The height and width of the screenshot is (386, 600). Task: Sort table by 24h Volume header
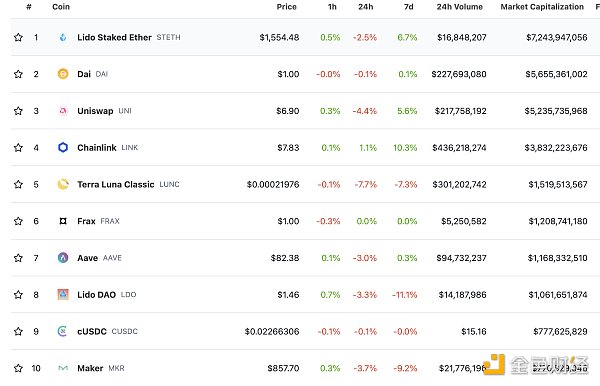click(x=460, y=7)
